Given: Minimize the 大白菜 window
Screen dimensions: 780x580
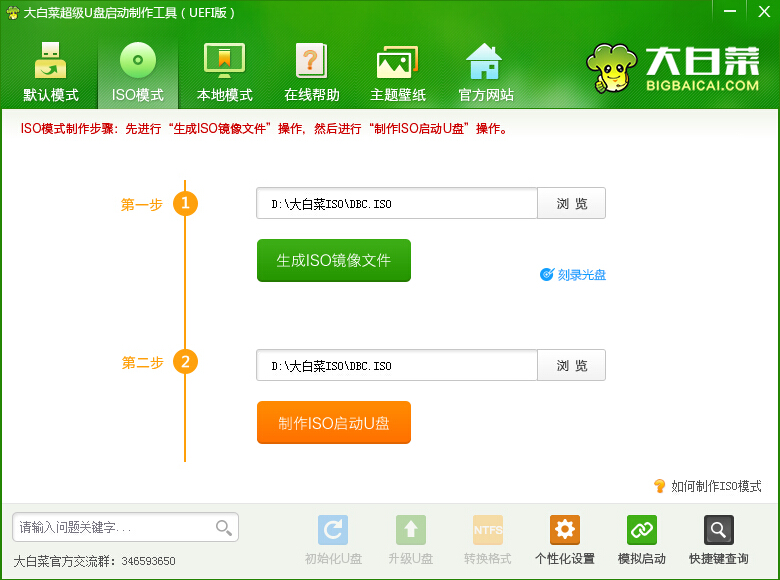Looking at the screenshot, I should click(730, 11).
